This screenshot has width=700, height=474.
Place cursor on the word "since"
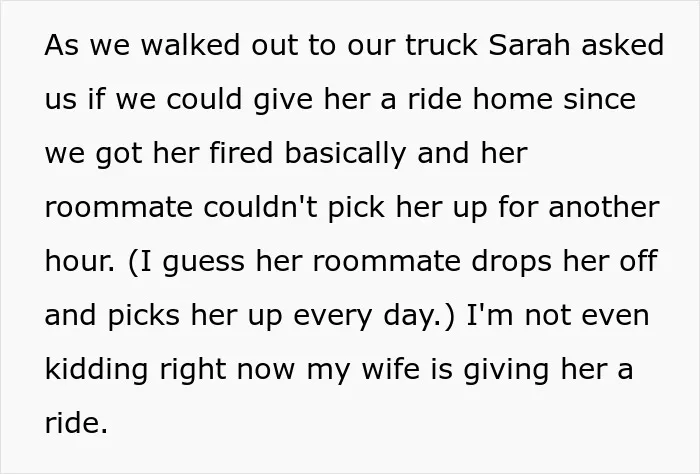click(599, 99)
